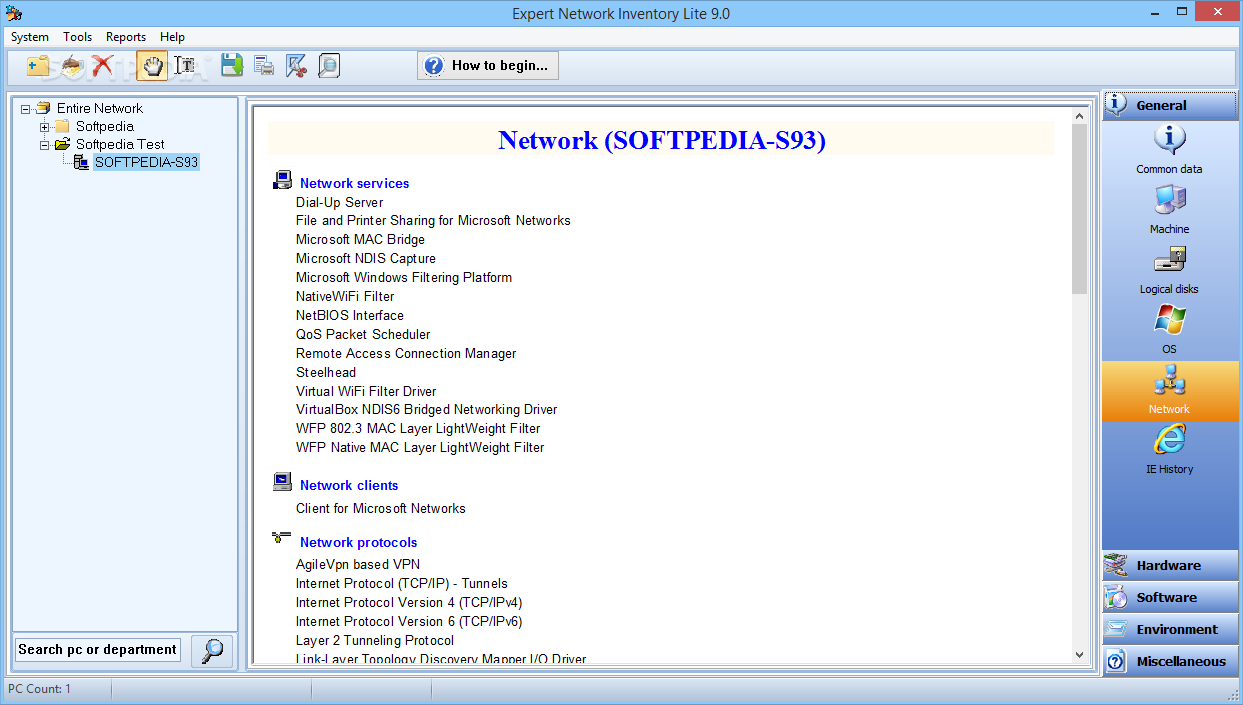The image size is (1243, 705).
Task: Click the Network services heading
Action: click(354, 183)
